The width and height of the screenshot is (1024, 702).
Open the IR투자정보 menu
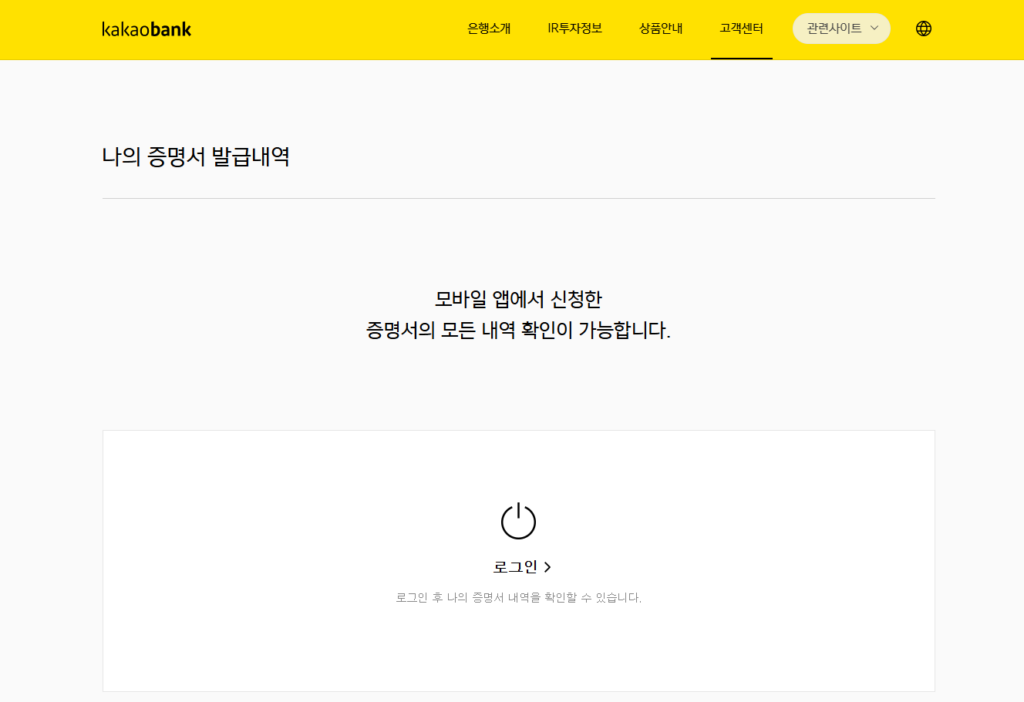point(575,29)
